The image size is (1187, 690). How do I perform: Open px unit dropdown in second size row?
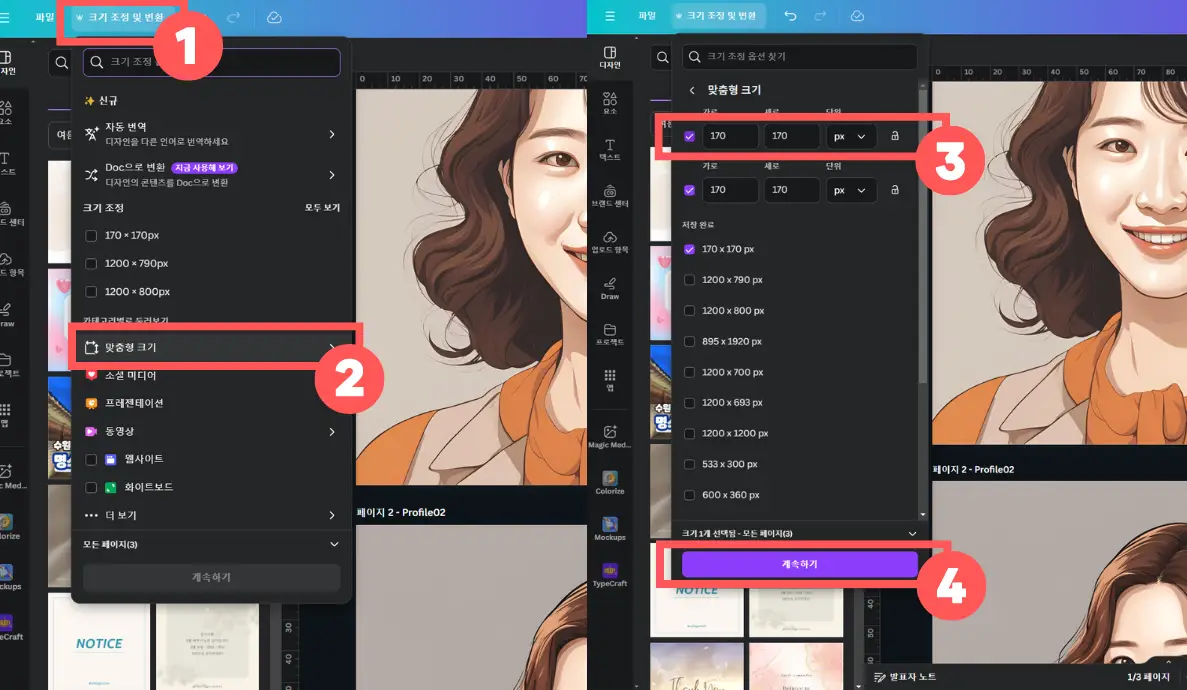pos(851,190)
